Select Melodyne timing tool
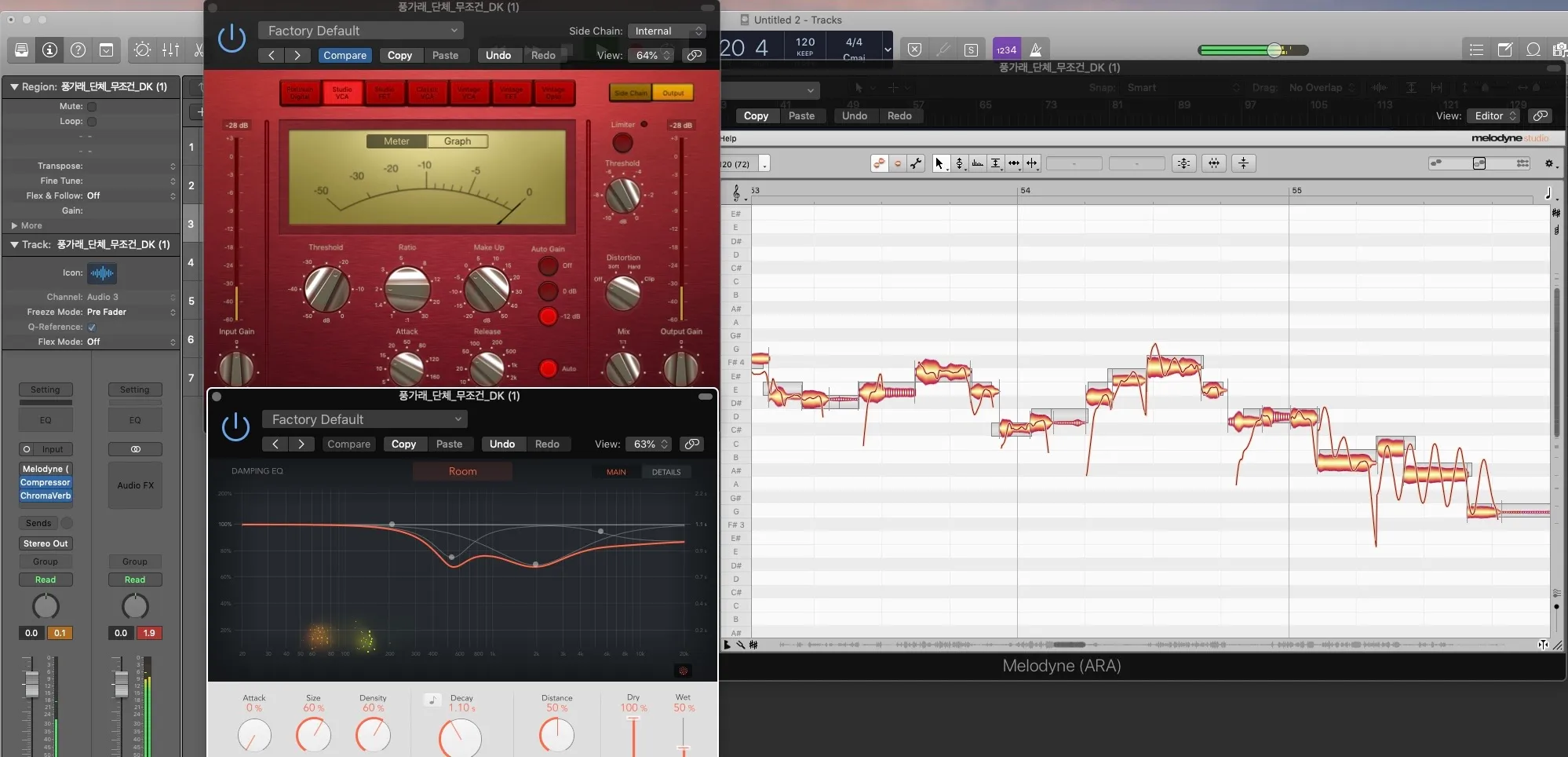This screenshot has width=1568, height=757. pyautogui.click(x=1014, y=163)
